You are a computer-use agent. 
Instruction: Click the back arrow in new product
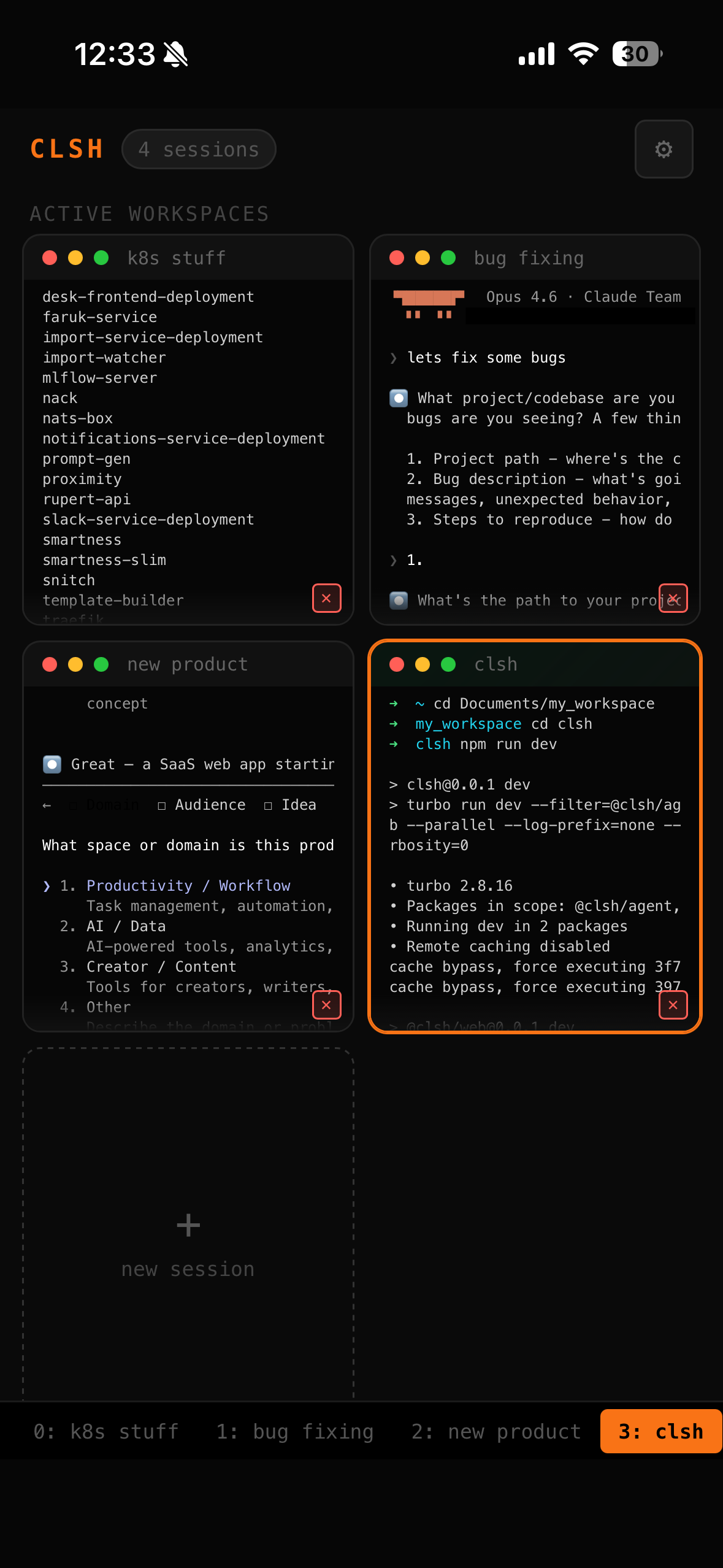pos(47,805)
